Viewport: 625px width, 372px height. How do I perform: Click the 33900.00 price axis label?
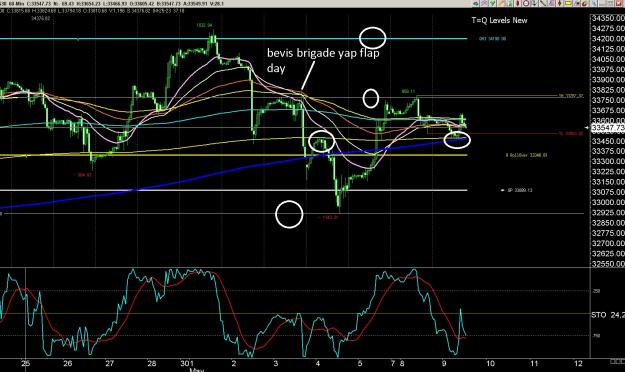[x=608, y=80]
